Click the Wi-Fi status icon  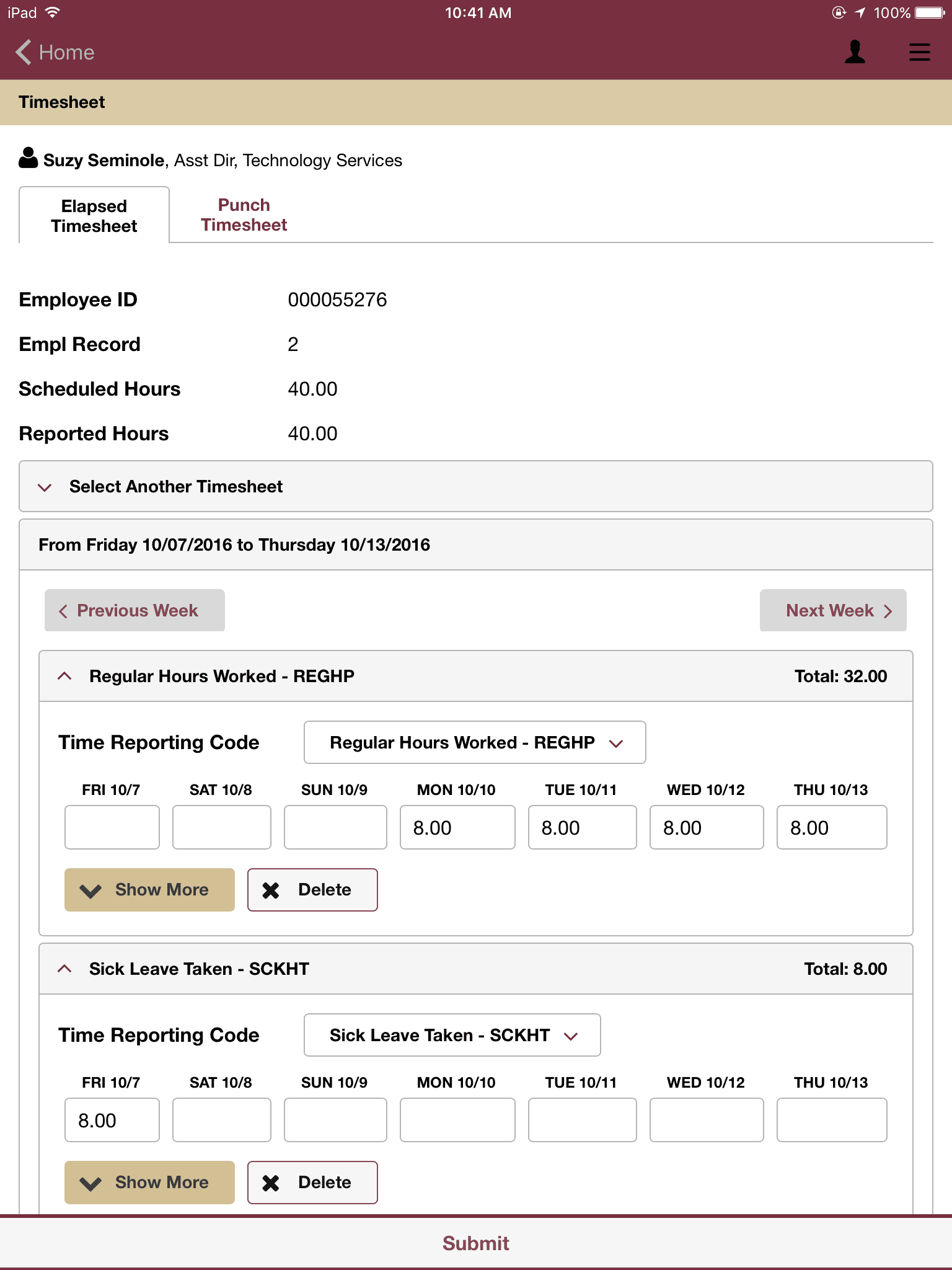point(53,12)
